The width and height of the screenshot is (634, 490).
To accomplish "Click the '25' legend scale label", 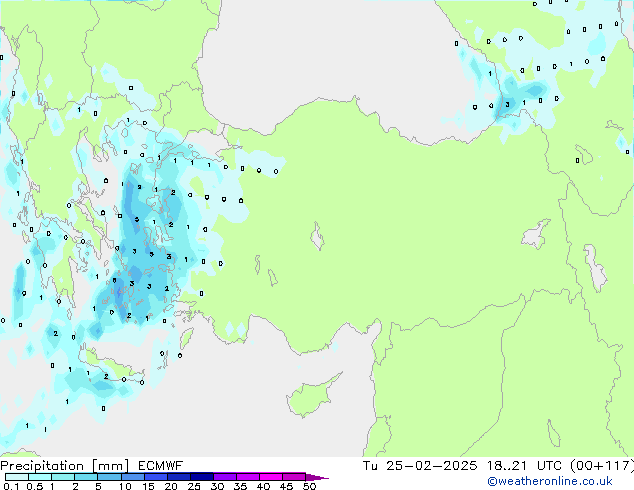I will [194, 486].
